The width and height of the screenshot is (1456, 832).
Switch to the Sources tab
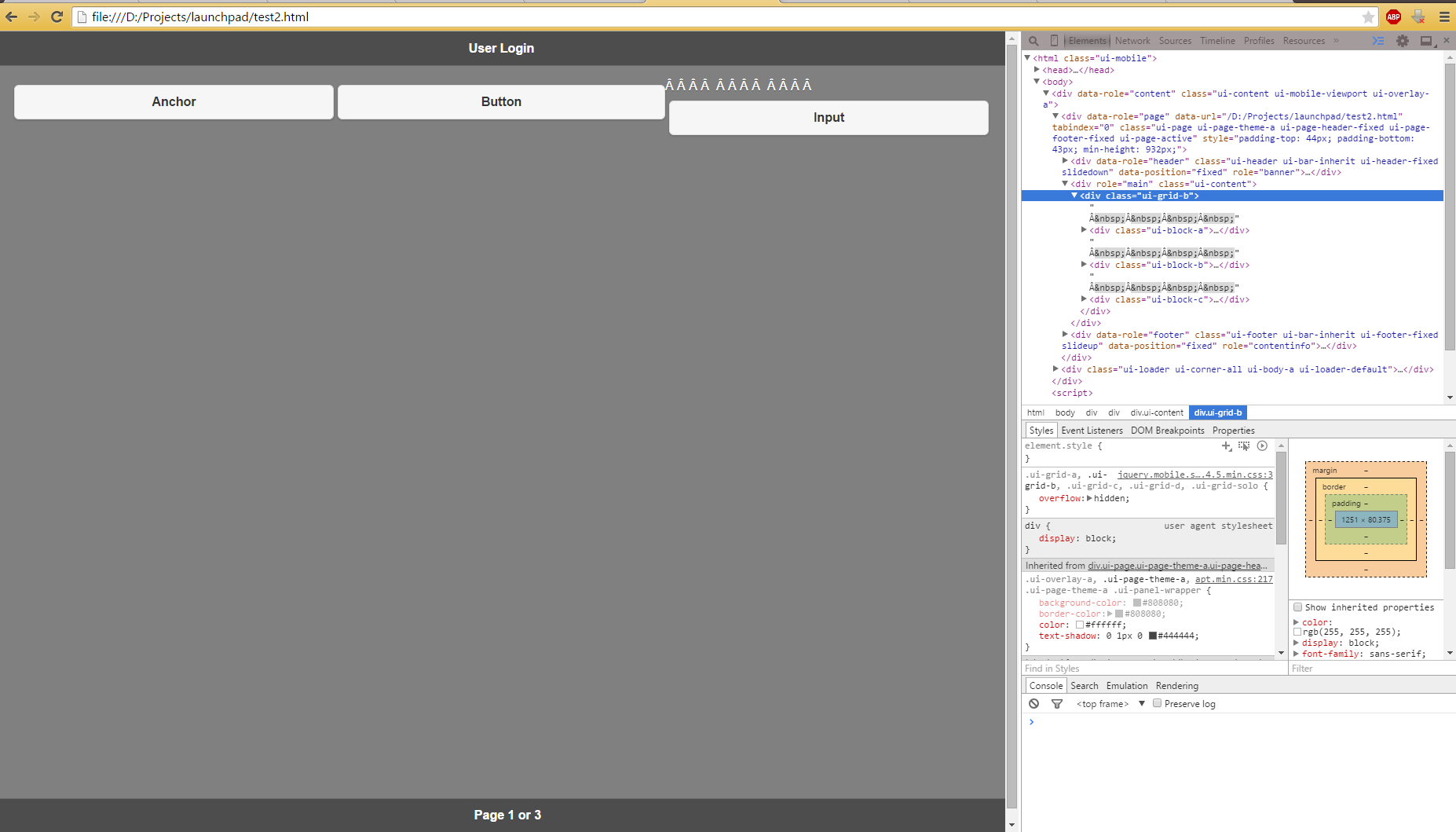coord(1175,41)
